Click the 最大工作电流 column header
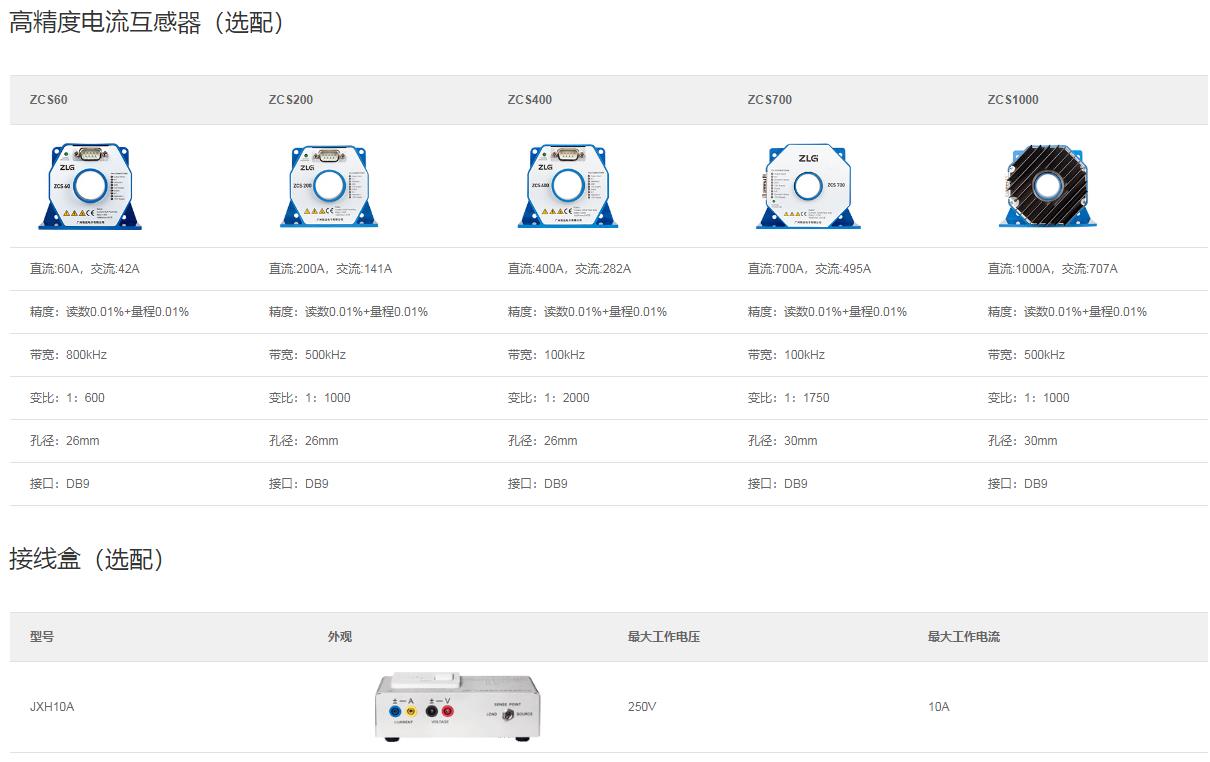This screenshot has width=1210, height=762. [964, 637]
